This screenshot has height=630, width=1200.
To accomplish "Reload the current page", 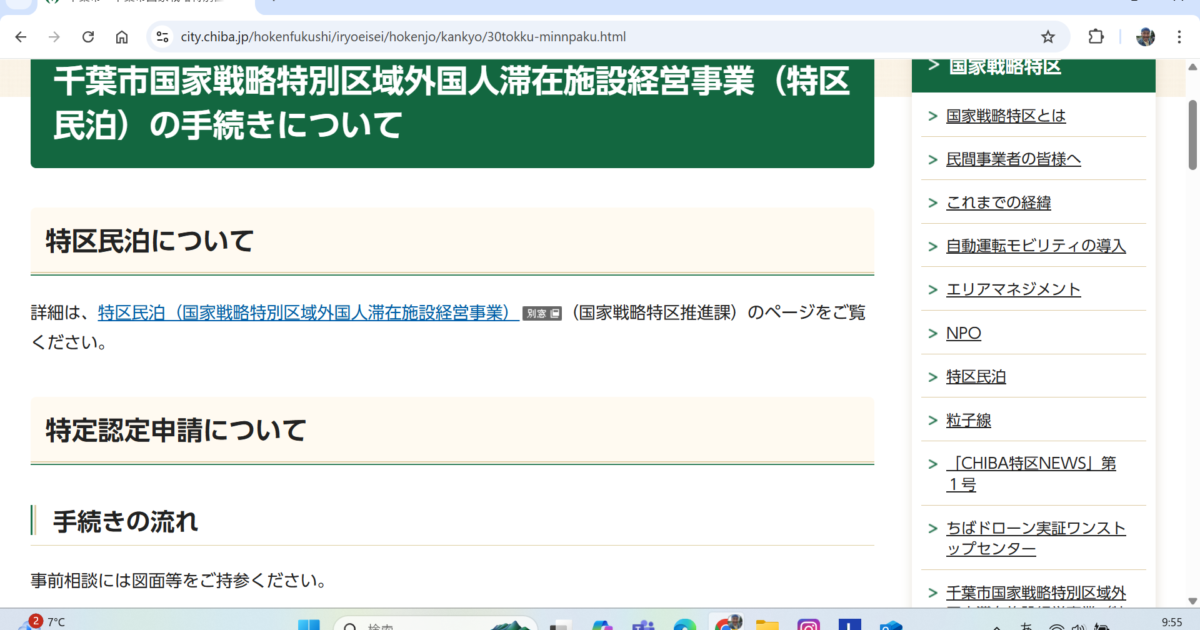I will point(88,37).
